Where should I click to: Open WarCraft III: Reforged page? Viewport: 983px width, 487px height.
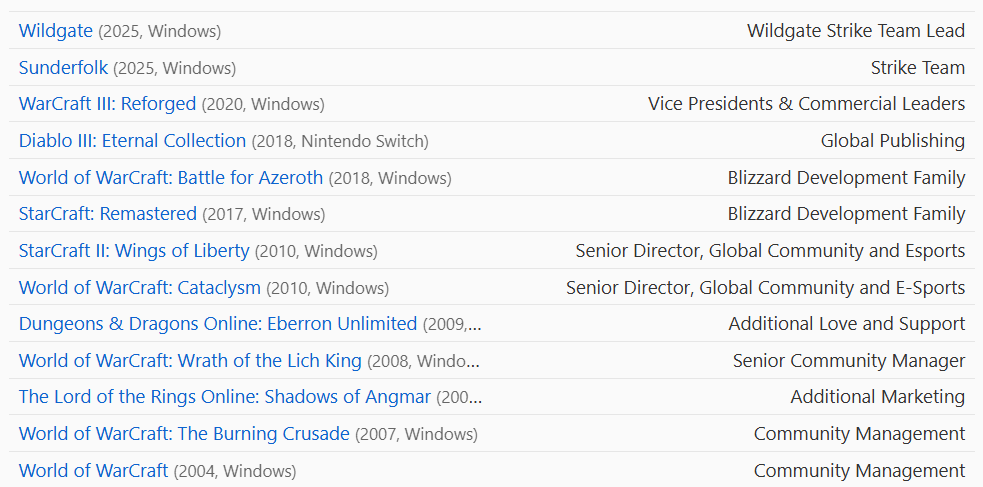[x=107, y=104]
